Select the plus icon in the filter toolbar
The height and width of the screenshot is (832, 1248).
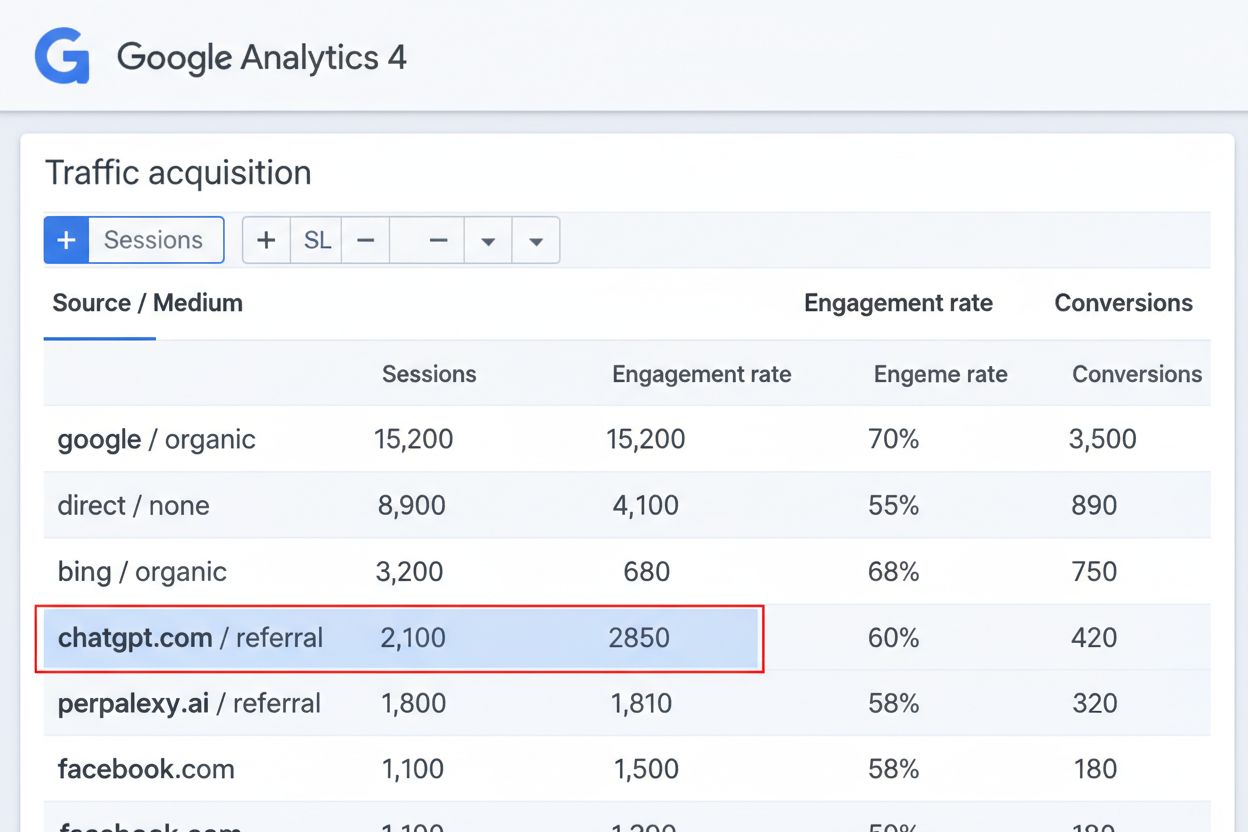266,240
